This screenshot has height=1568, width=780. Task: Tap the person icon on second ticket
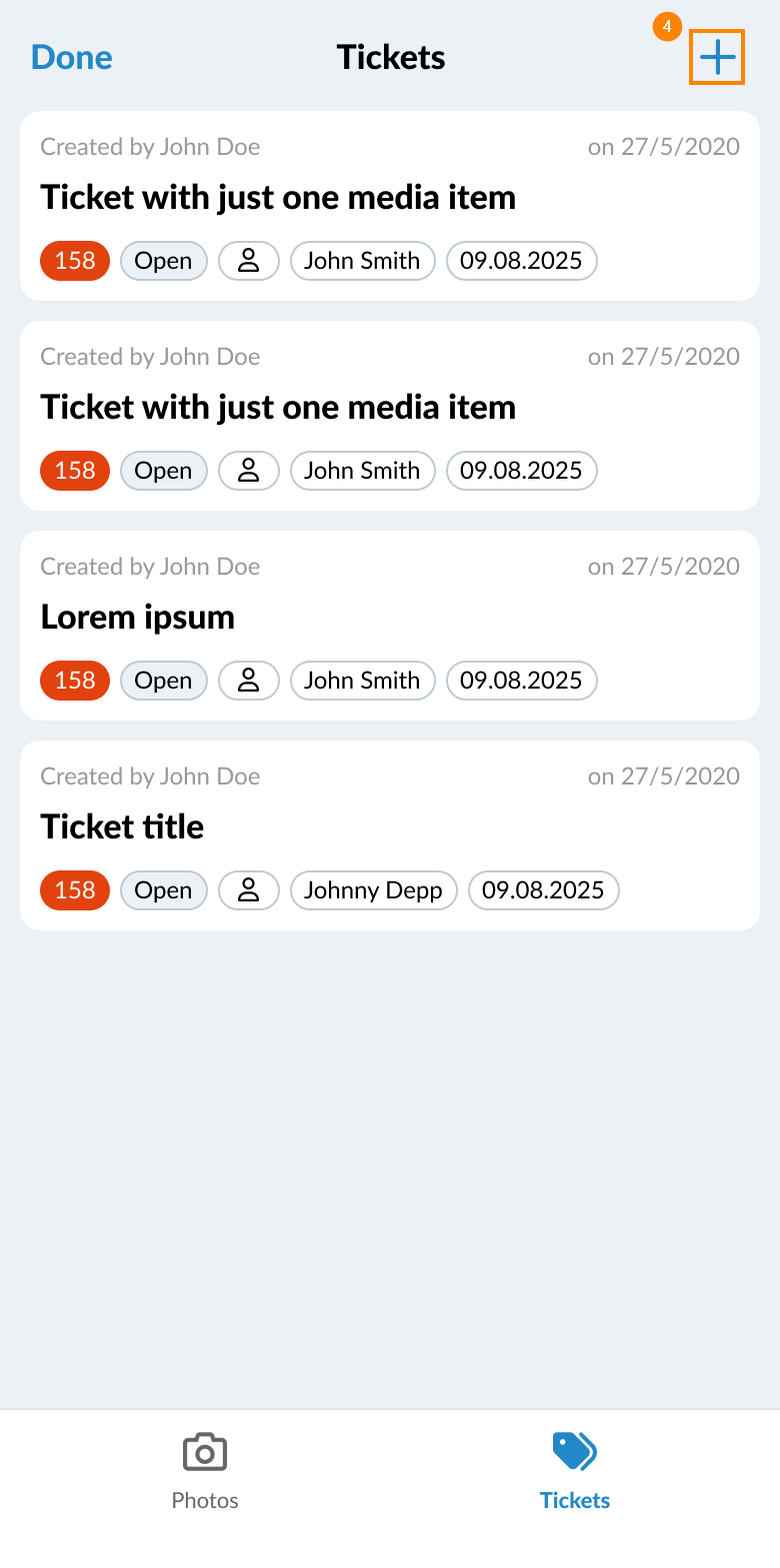click(249, 471)
